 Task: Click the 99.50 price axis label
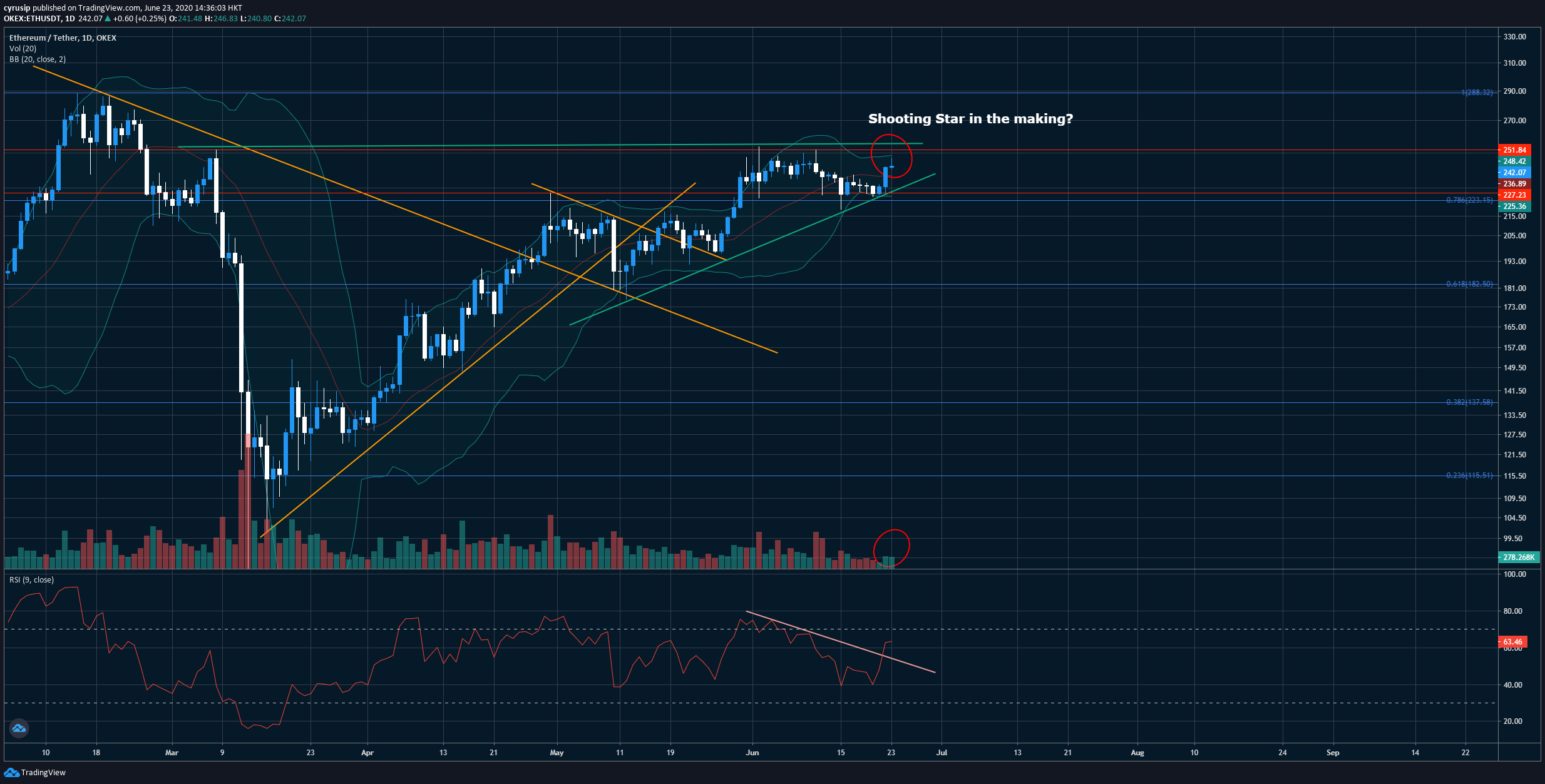pyautogui.click(x=1513, y=538)
